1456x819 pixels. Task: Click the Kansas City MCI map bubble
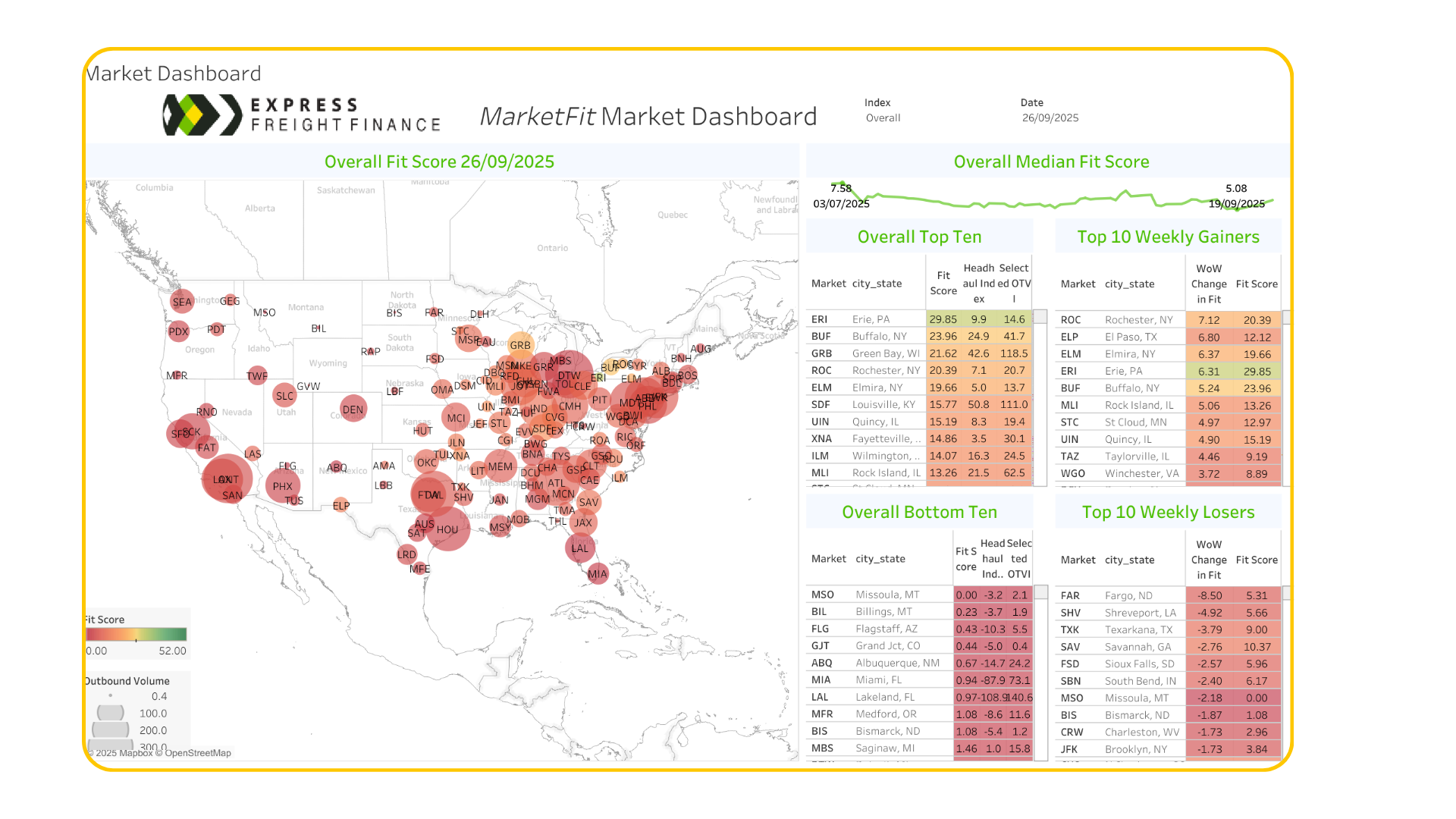(456, 418)
